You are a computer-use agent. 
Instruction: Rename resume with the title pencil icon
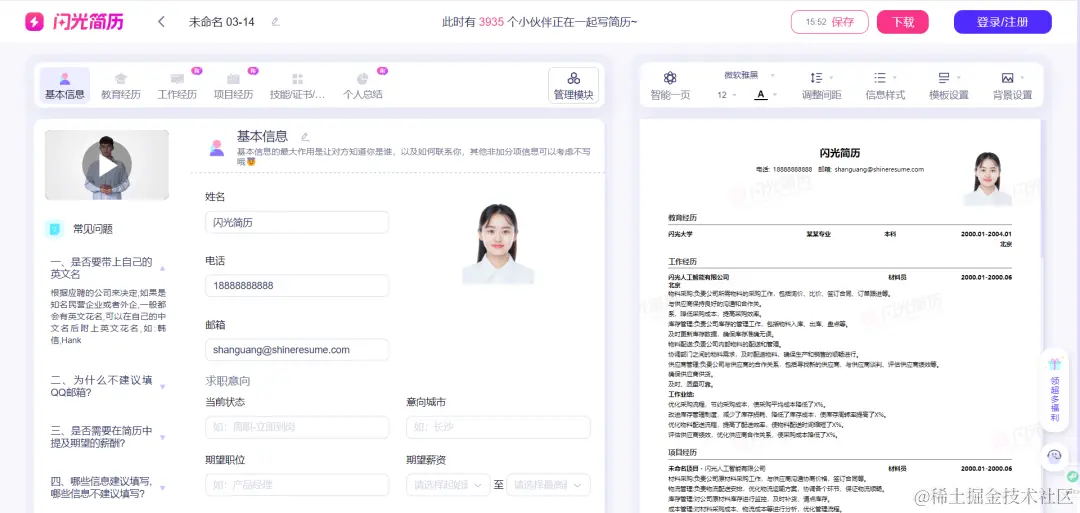click(276, 22)
